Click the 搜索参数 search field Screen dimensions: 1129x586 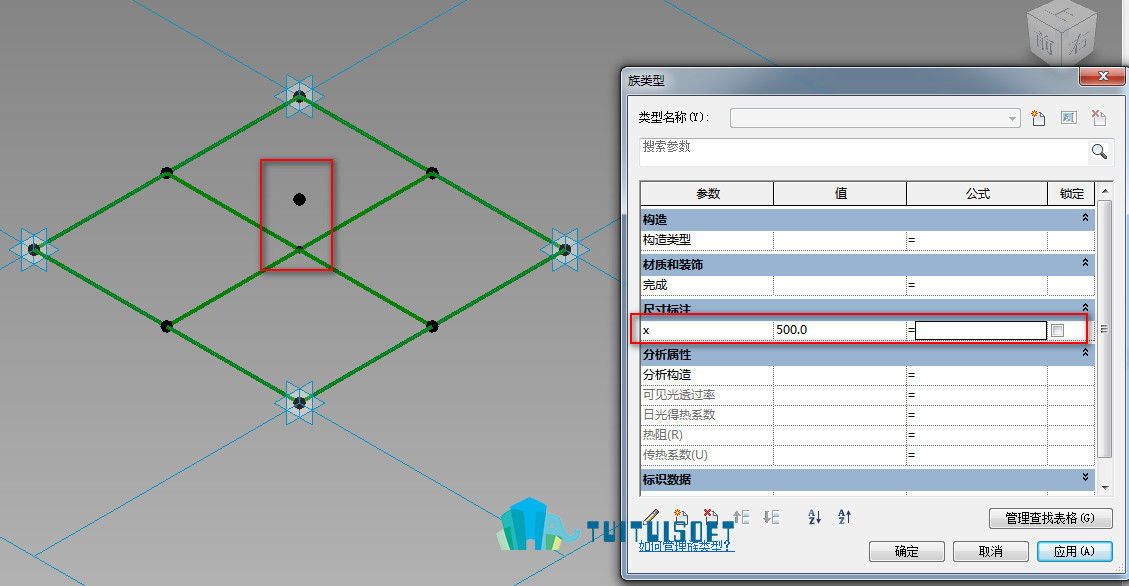pos(863,151)
